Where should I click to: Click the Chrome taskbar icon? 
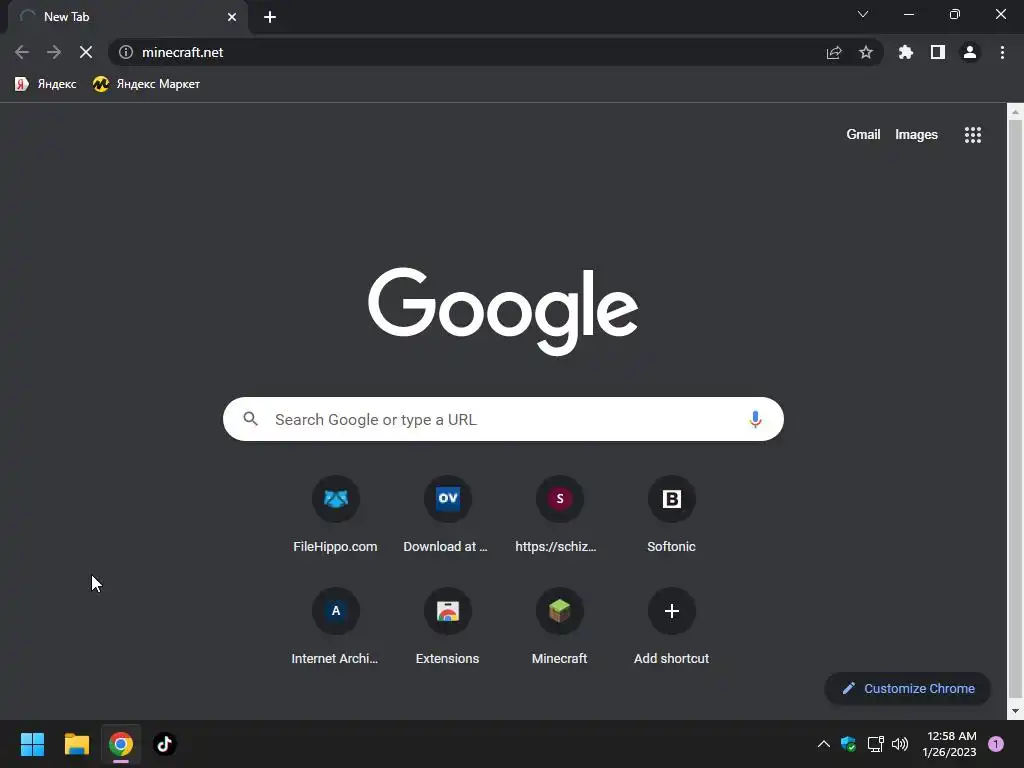point(121,744)
